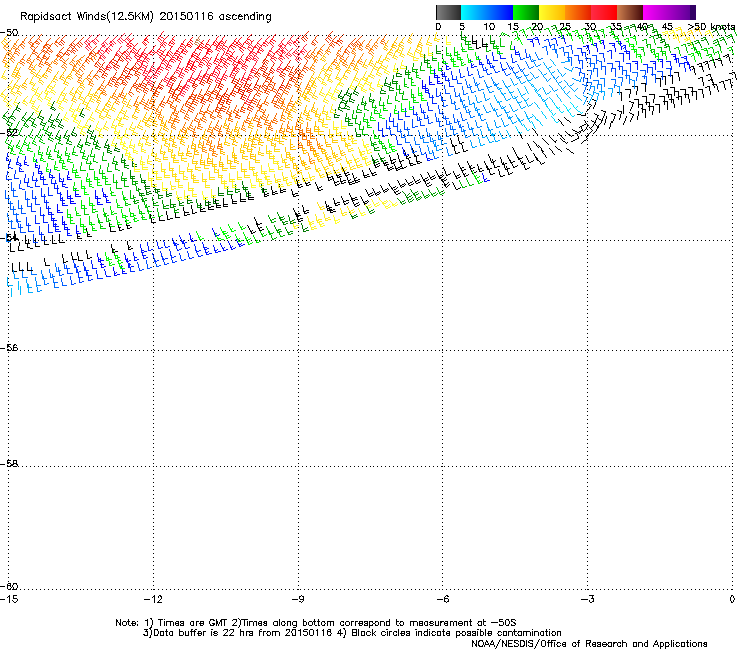Click the green 15-20 knots legend segment
Image resolution: width=740 pixels, height=650 pixels.
tap(526, 12)
